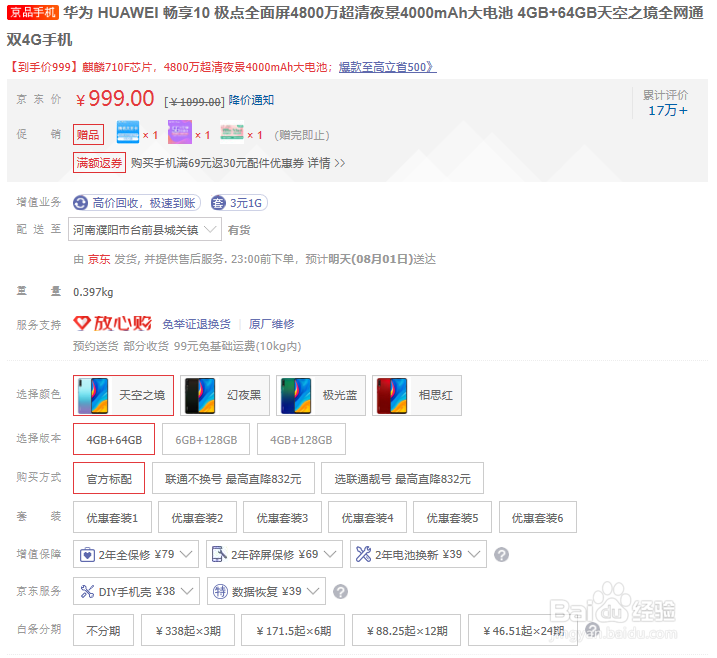Click the 京东 seller link in shipping info
This screenshot has width=717, height=658.
(99, 259)
